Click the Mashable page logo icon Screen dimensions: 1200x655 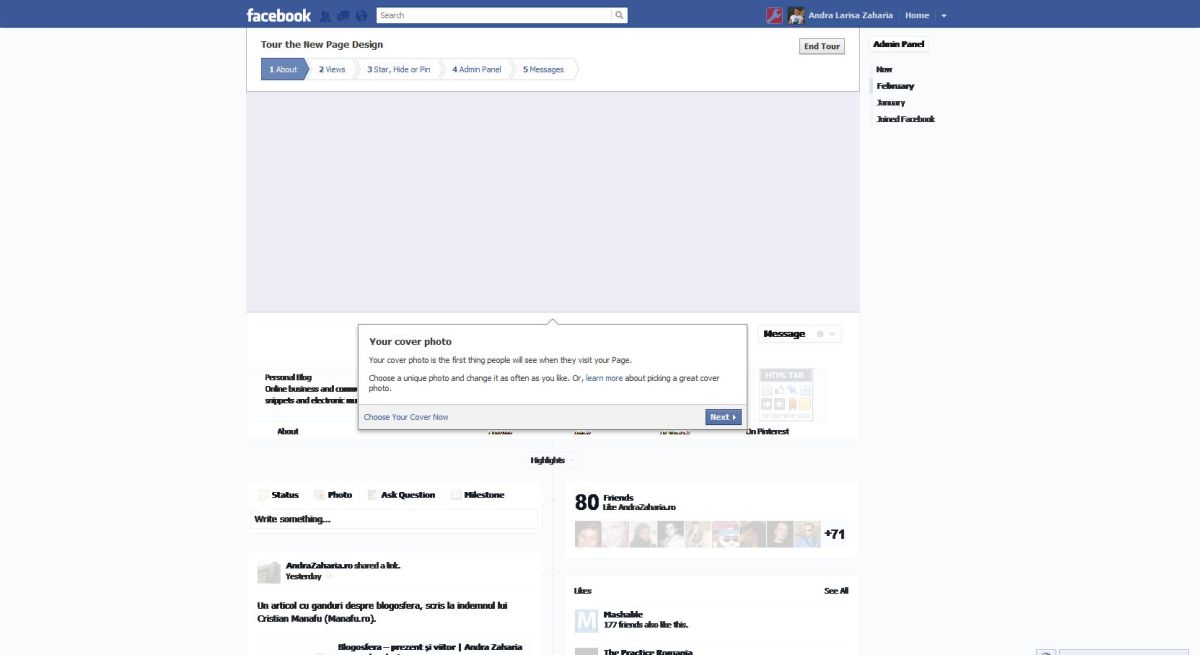click(x=586, y=620)
